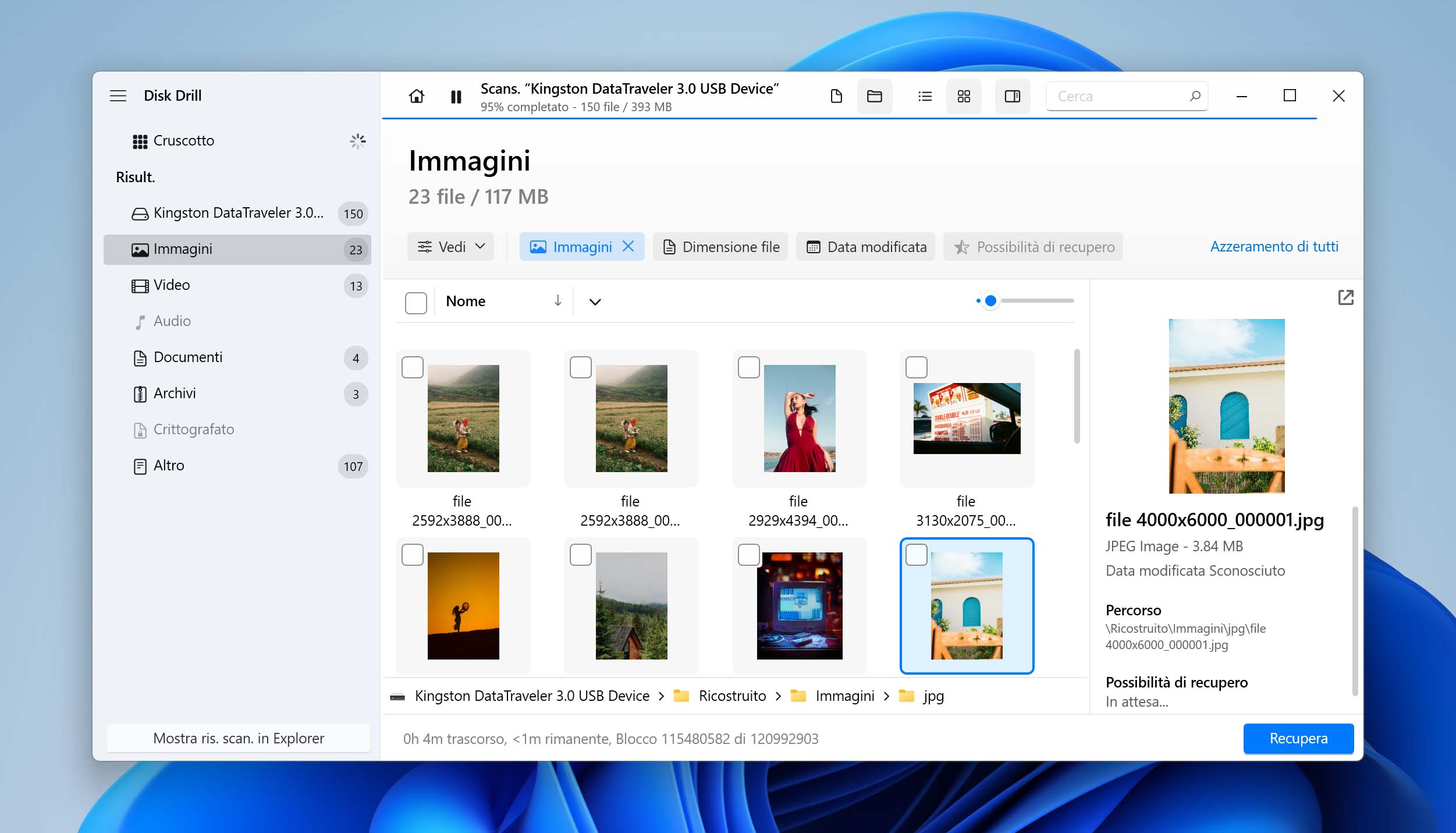Check file 2929x4394 red dress checkbox
The image size is (1456, 833).
coord(749,367)
